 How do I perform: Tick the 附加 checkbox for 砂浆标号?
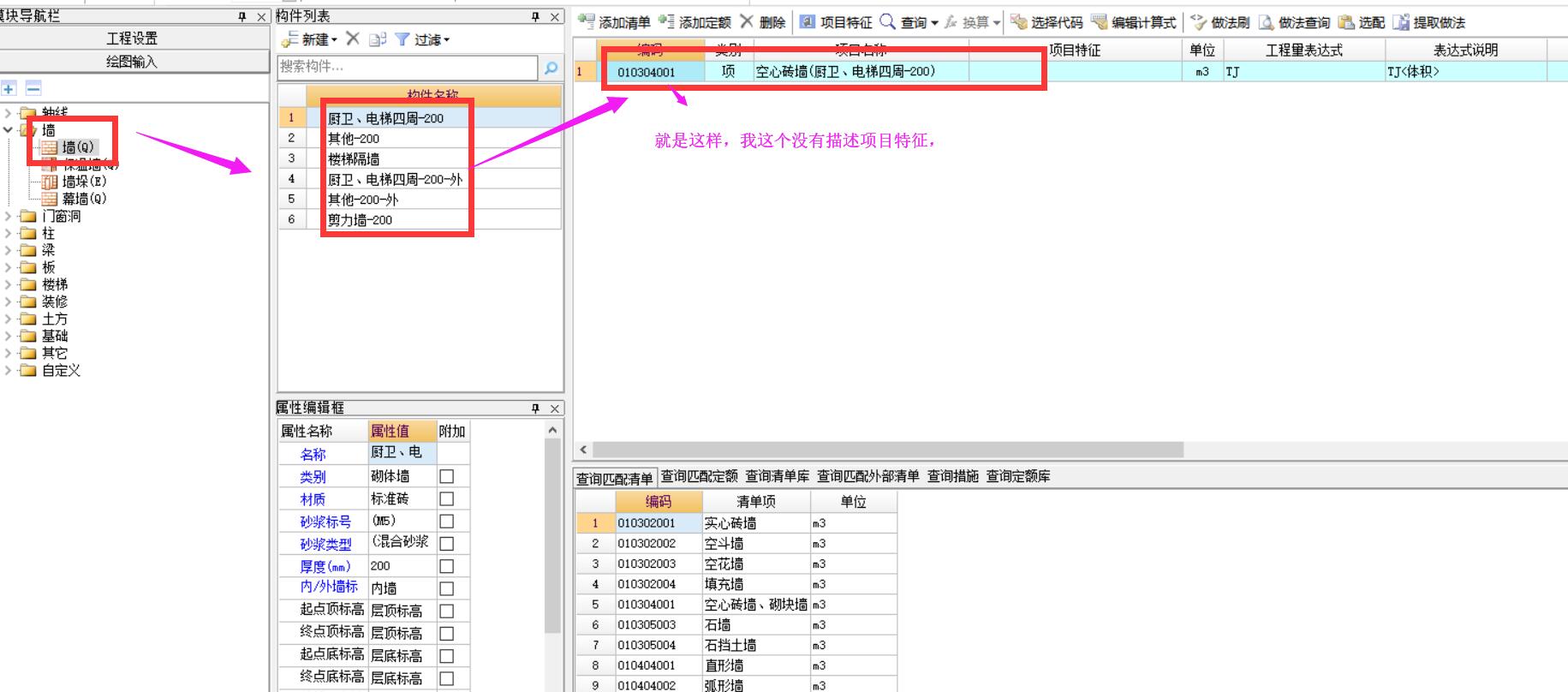point(446,521)
